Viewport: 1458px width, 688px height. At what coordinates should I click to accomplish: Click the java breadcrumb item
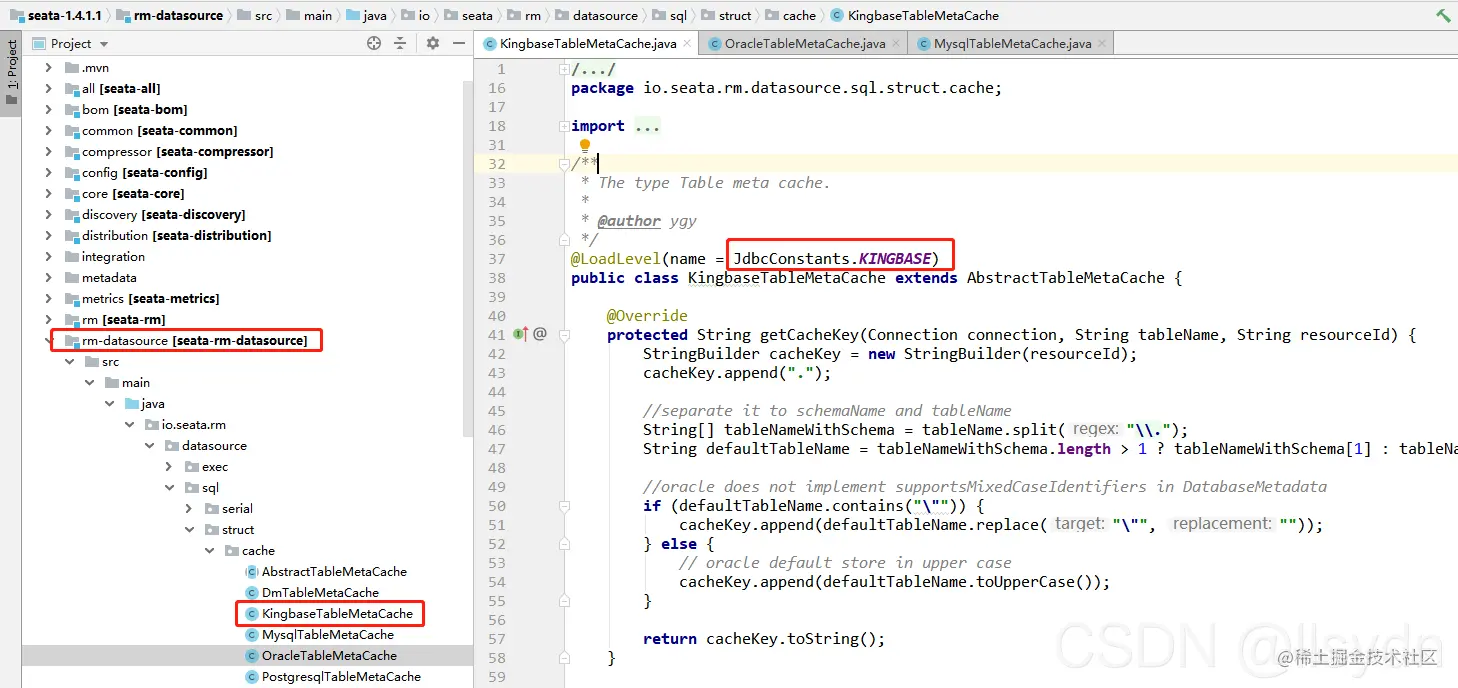(x=366, y=15)
